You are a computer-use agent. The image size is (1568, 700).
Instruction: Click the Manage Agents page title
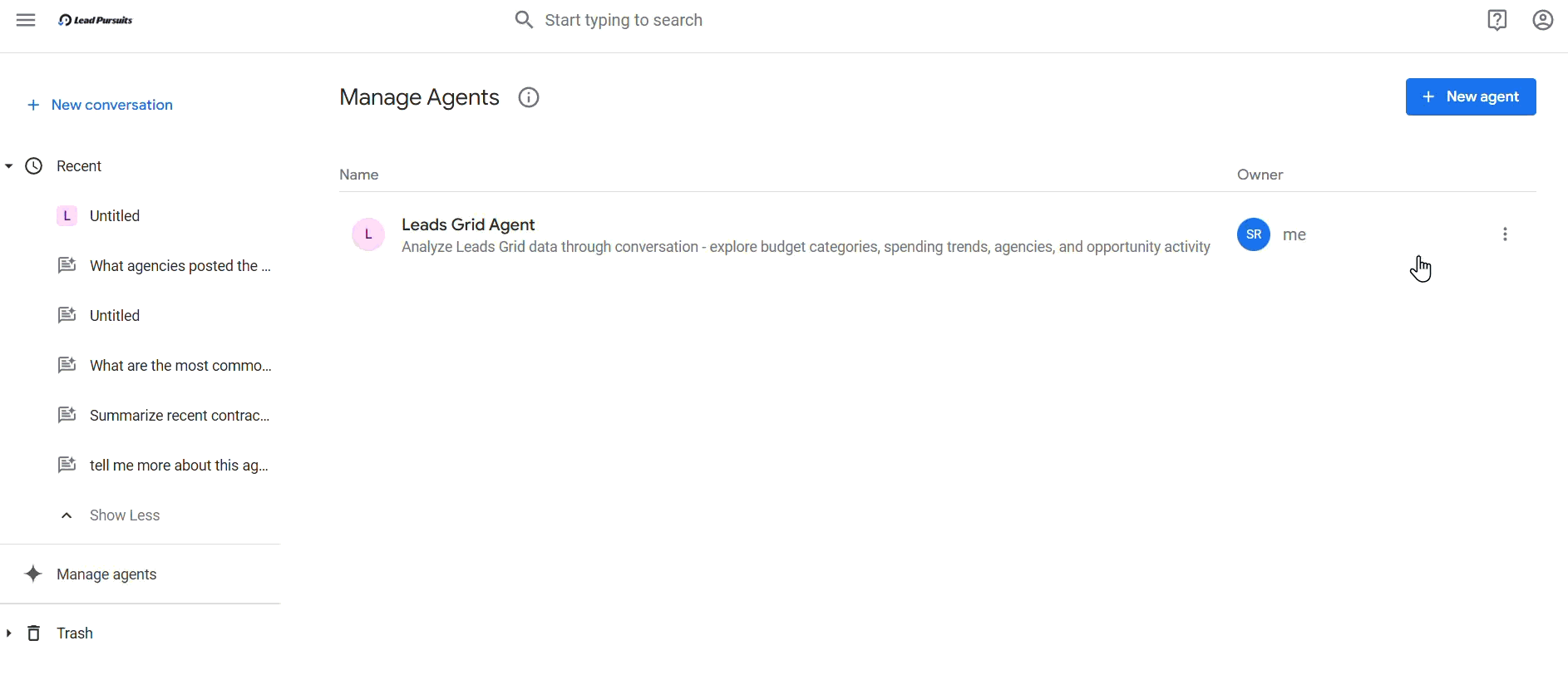coord(419,97)
